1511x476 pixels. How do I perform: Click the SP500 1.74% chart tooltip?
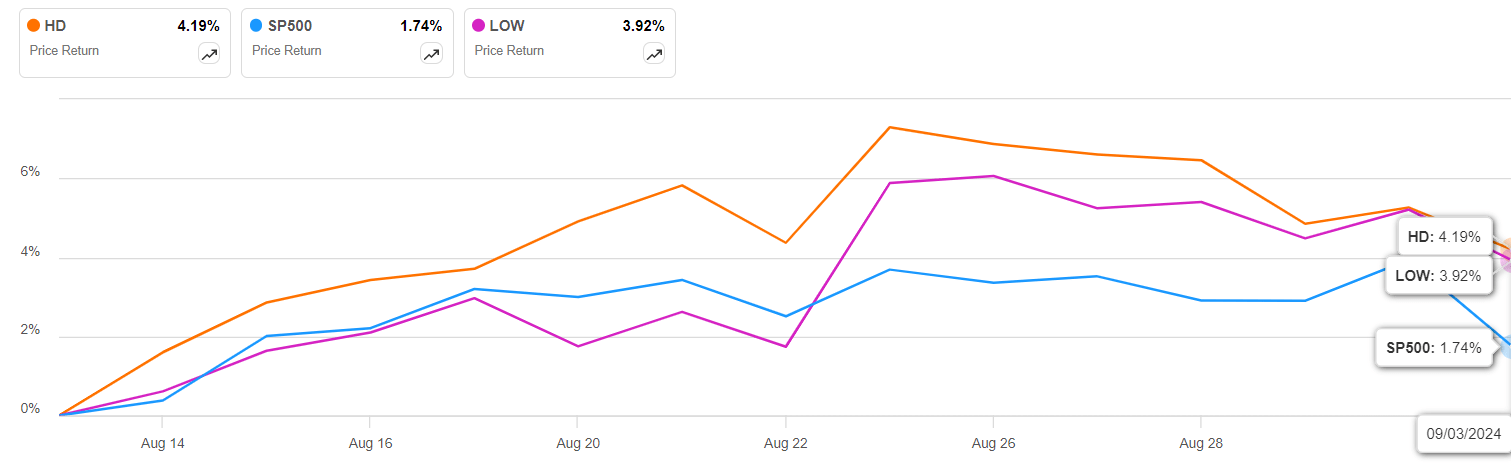coord(1432,348)
